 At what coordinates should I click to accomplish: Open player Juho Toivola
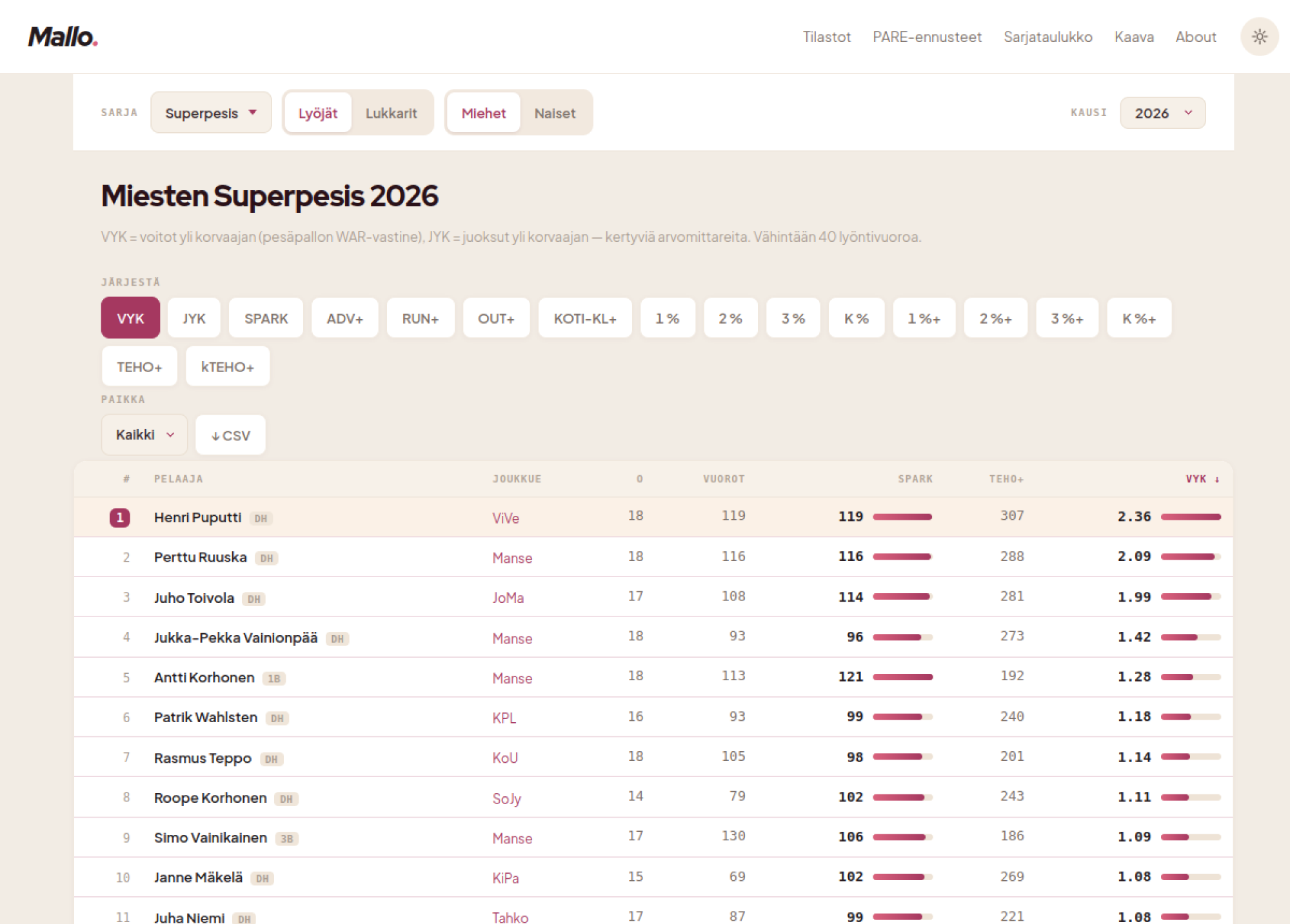tap(193, 598)
